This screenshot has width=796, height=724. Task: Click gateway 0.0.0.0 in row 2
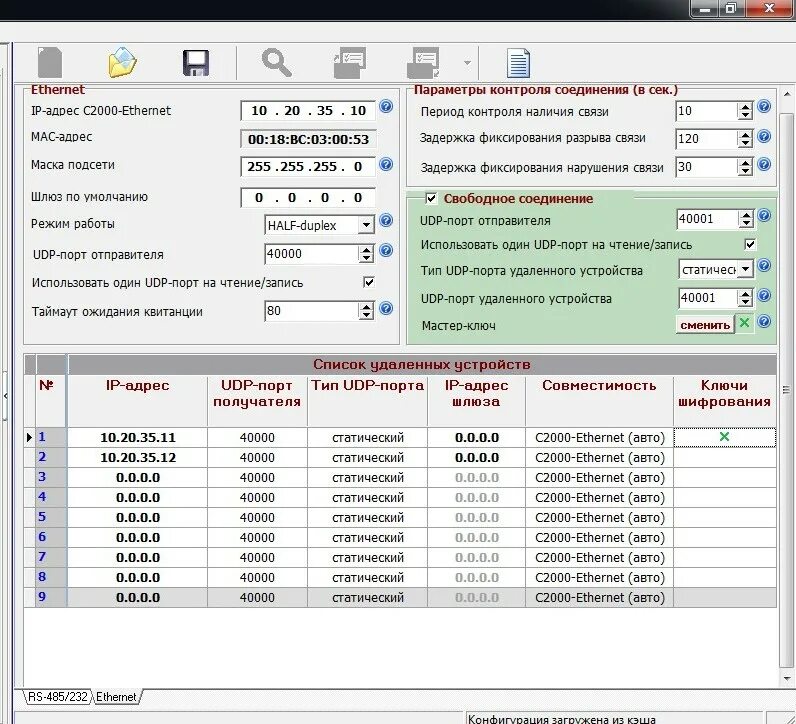point(477,457)
